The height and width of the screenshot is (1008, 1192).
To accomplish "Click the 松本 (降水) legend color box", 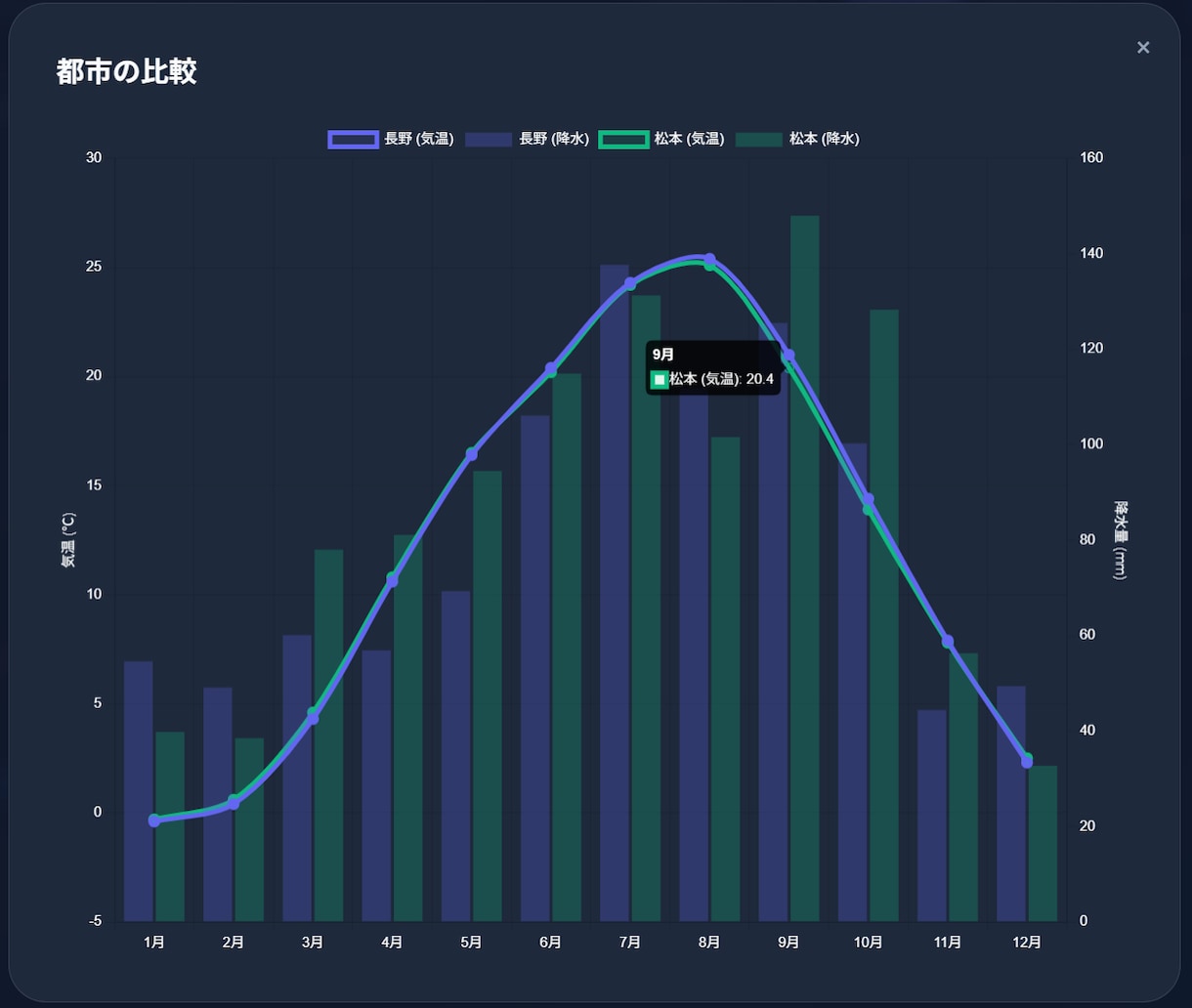I will pyautogui.click(x=758, y=139).
